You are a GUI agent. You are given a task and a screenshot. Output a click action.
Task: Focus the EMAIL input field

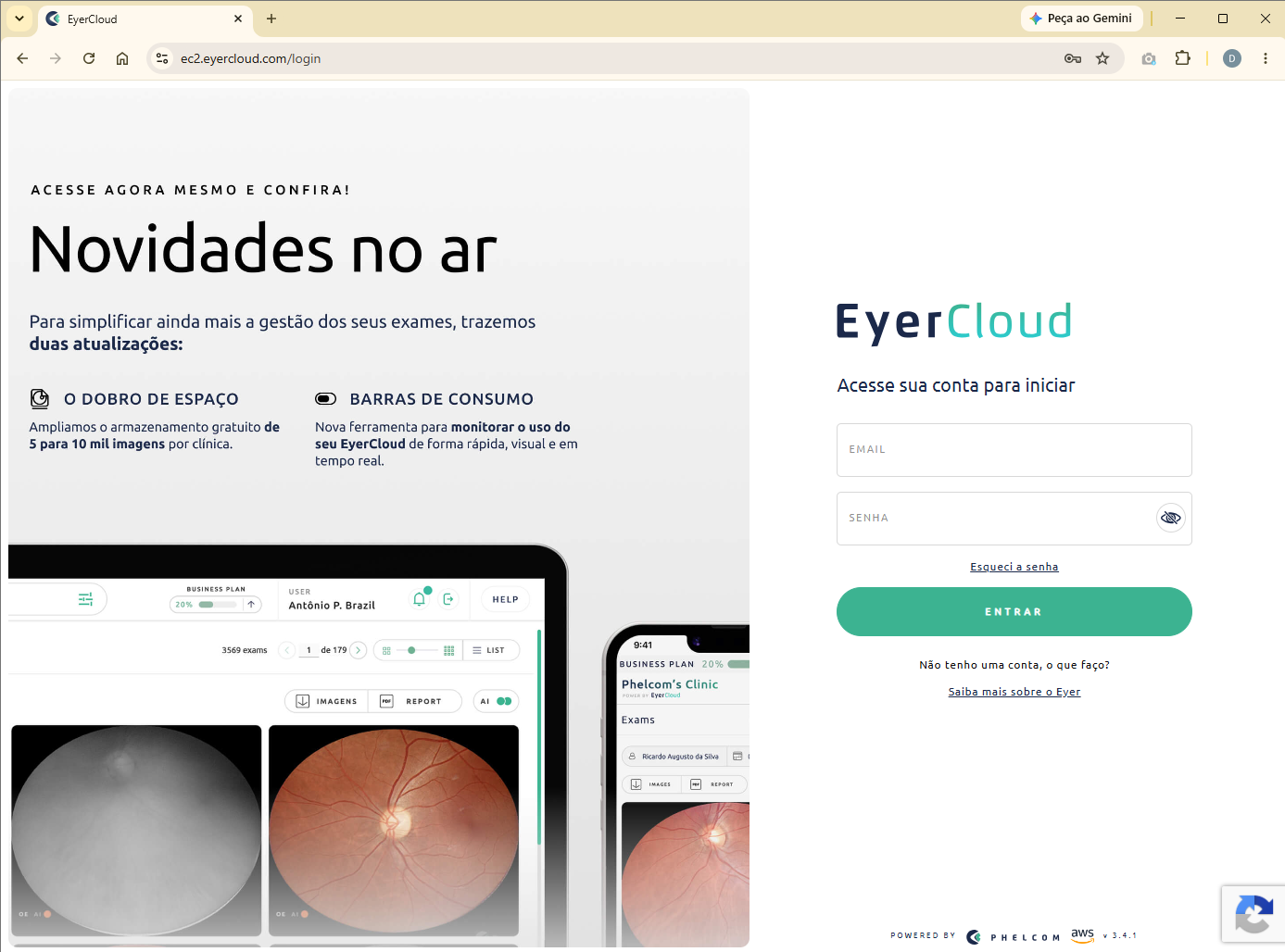click(x=1014, y=450)
